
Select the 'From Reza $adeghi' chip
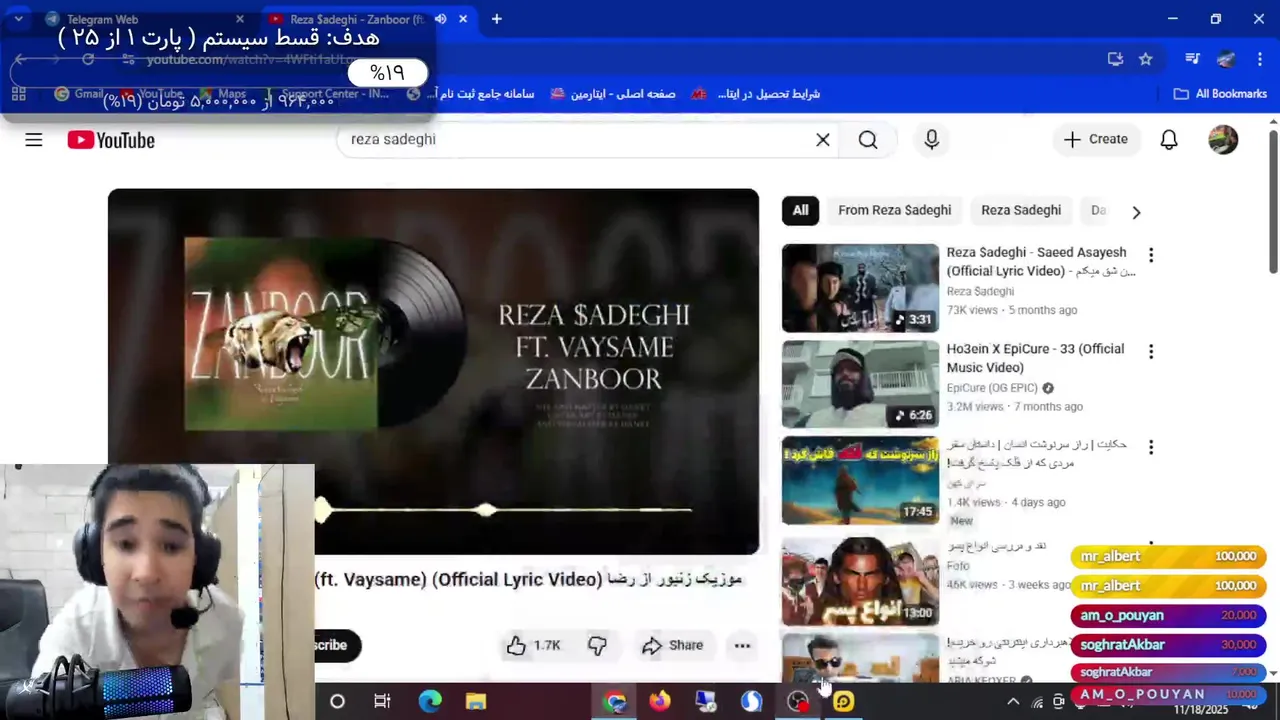(x=895, y=211)
